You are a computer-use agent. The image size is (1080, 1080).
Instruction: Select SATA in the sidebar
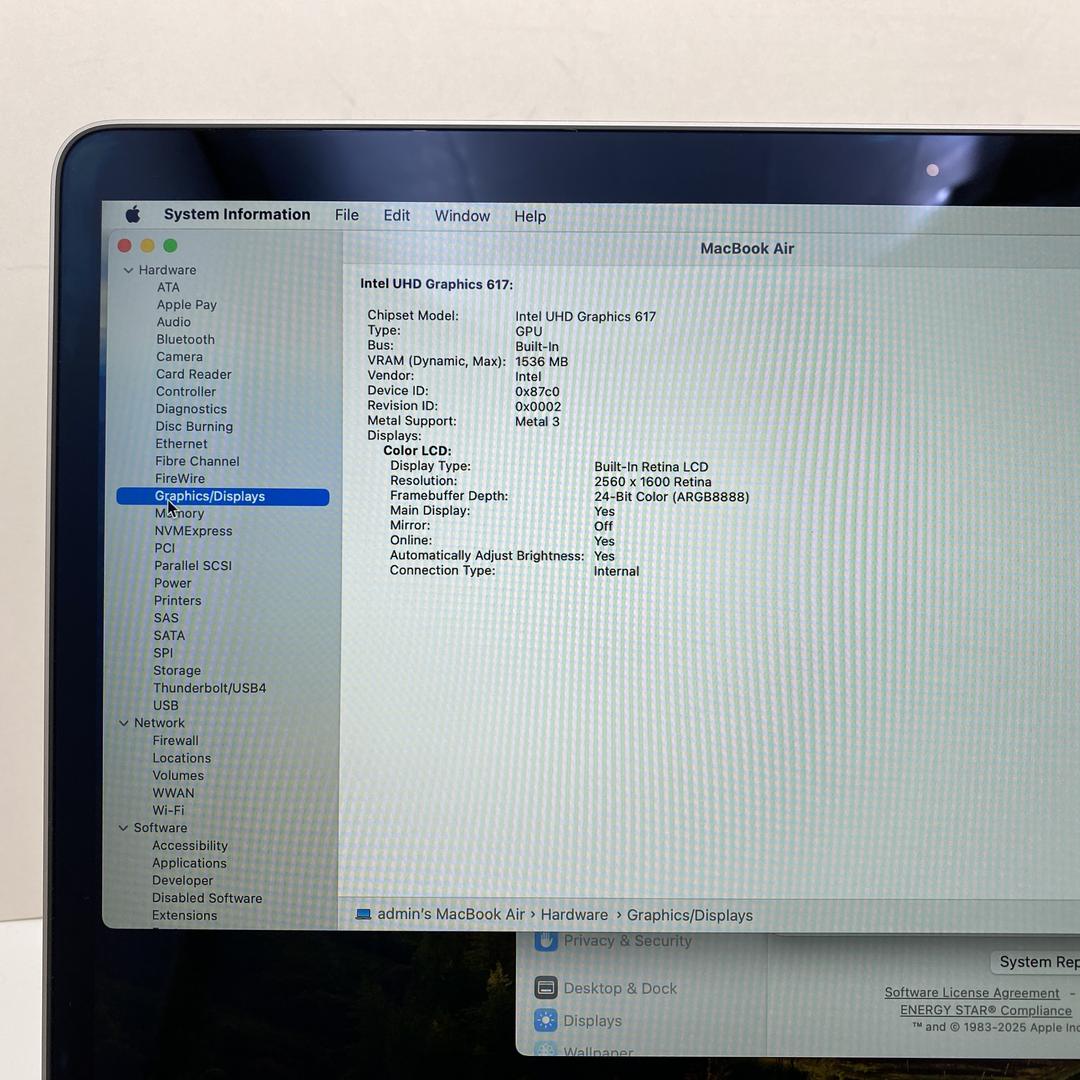169,635
